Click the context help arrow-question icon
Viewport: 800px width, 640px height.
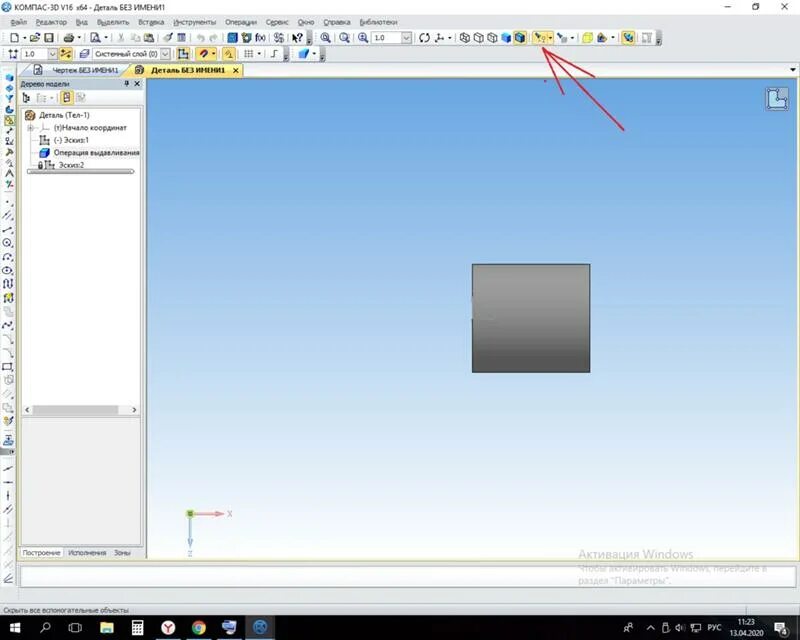(297, 38)
